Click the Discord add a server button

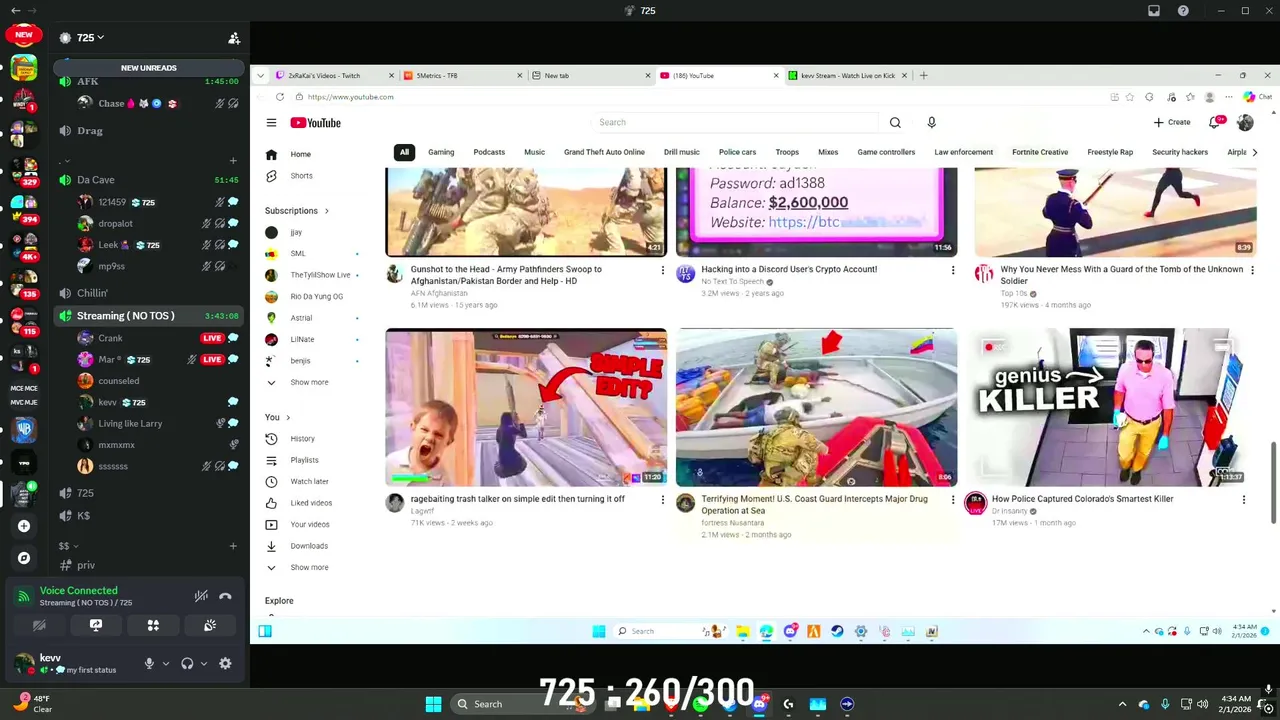point(24,526)
